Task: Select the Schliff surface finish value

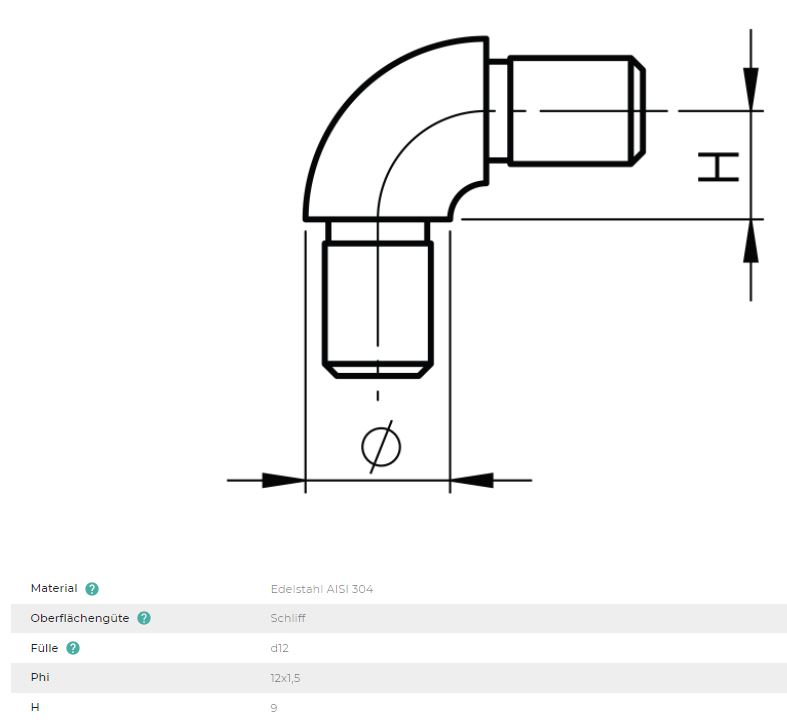Action: coord(287,618)
